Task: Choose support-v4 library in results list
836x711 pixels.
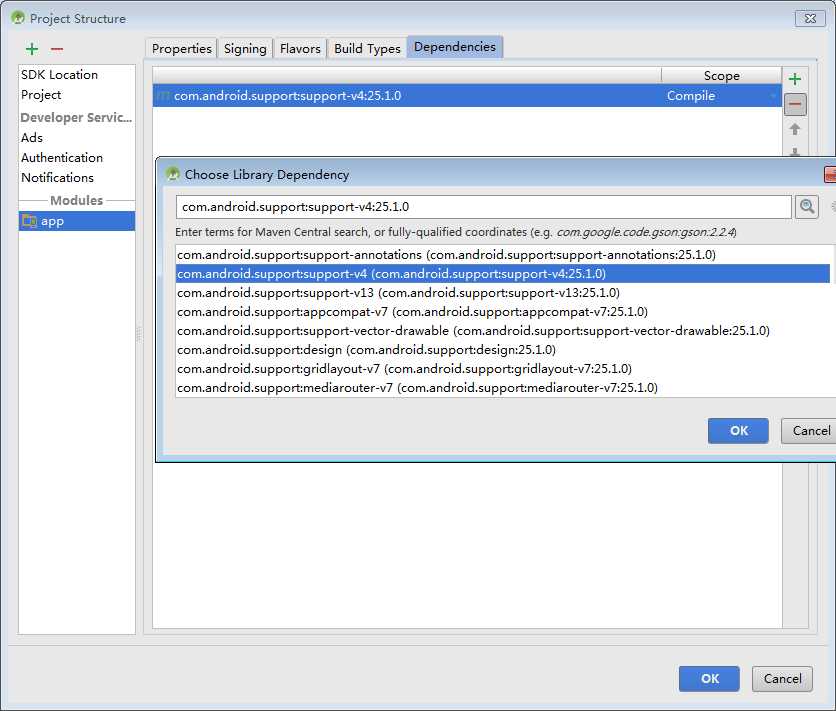Action: (x=503, y=274)
